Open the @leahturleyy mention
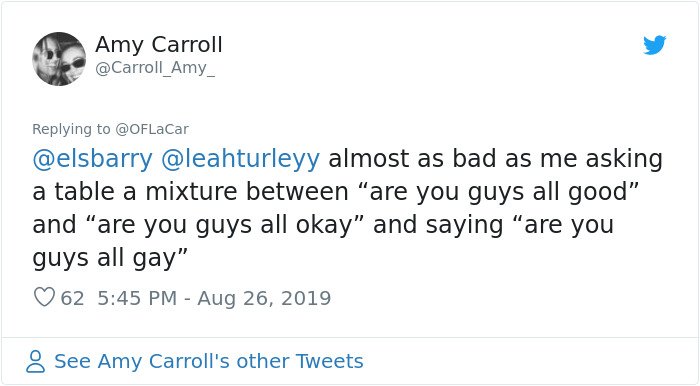The height and width of the screenshot is (386, 700). [x=240, y=159]
